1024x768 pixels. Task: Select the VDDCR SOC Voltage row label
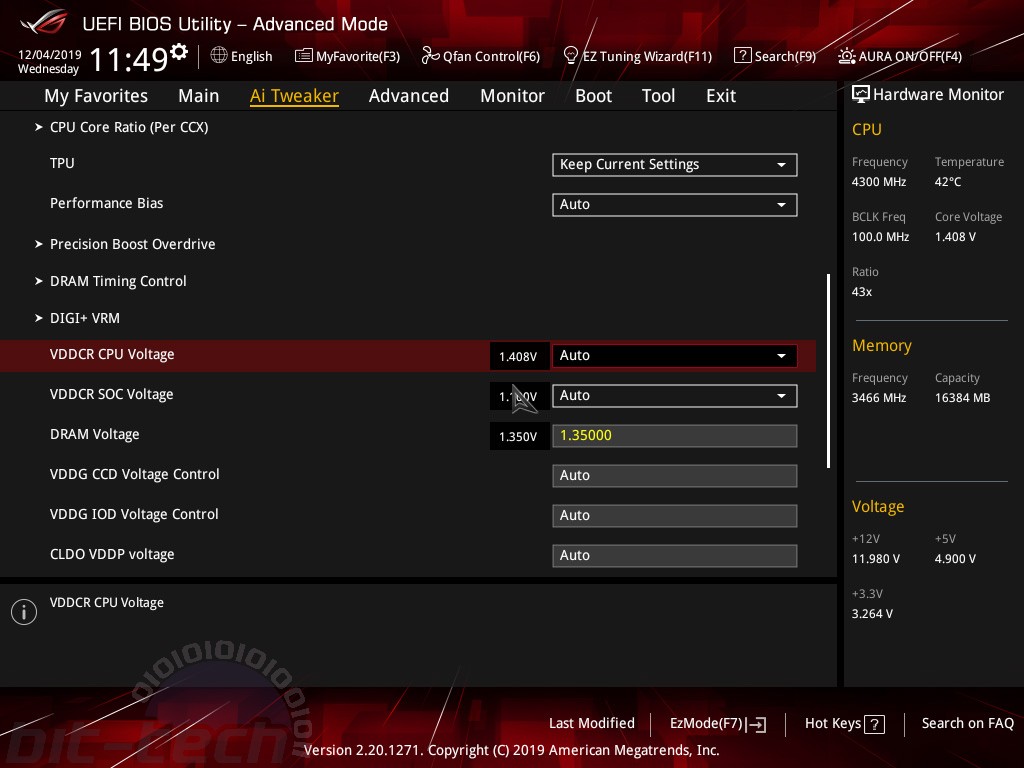(112, 394)
